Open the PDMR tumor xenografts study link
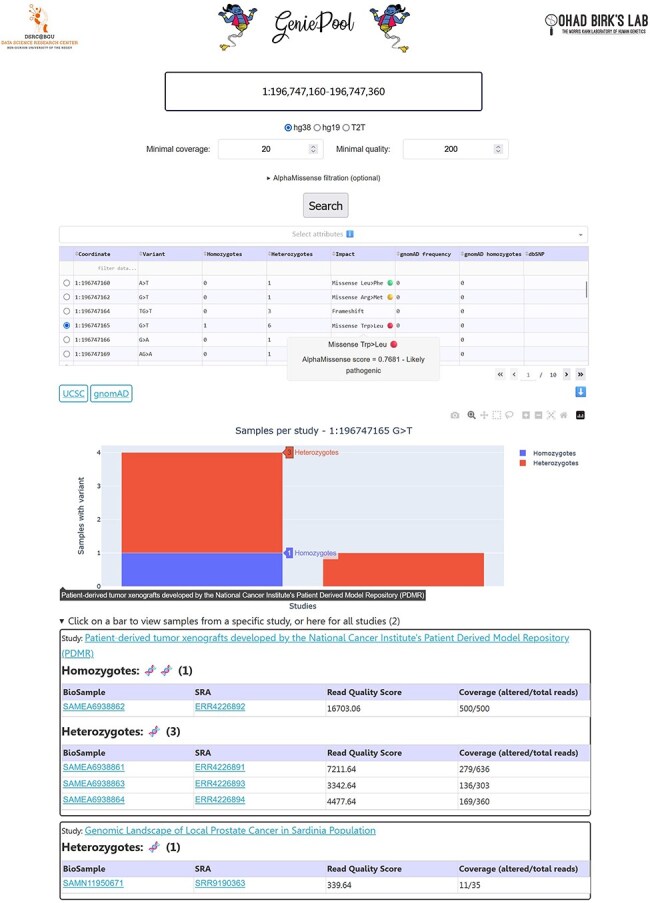The image size is (650, 903). pos(316,646)
